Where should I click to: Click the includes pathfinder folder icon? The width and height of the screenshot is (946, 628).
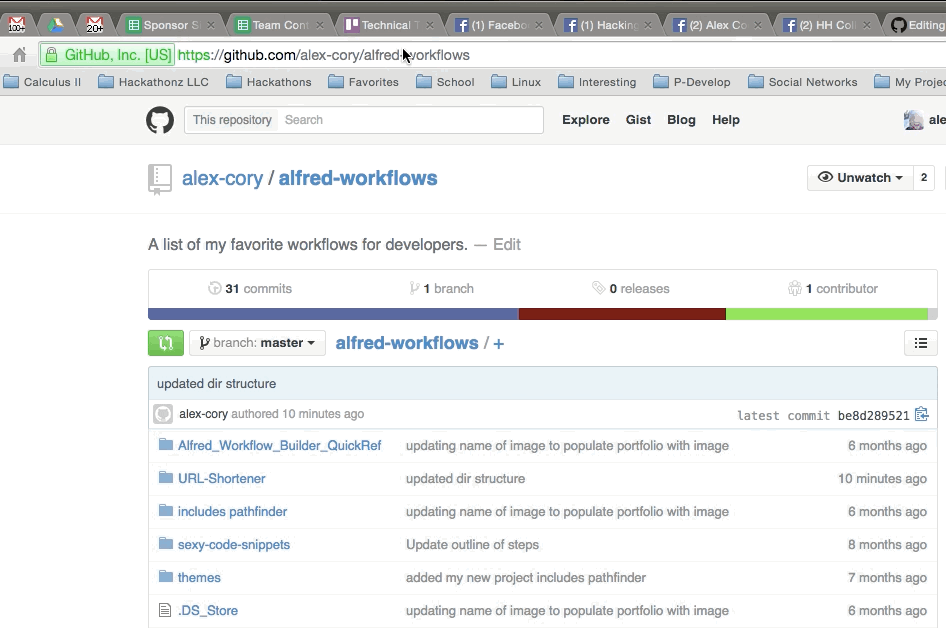[x=166, y=511]
